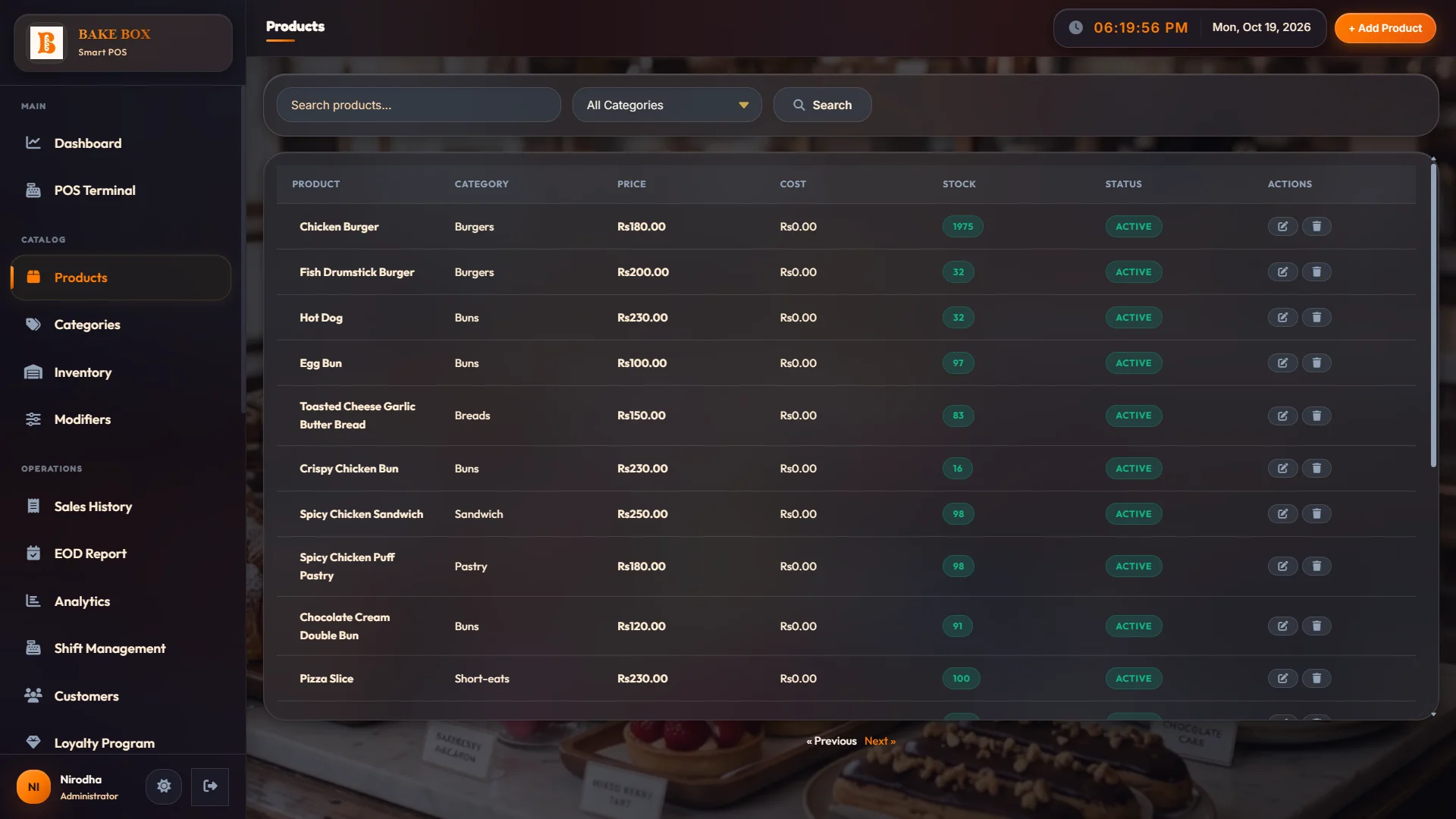Click the Search button

click(822, 105)
